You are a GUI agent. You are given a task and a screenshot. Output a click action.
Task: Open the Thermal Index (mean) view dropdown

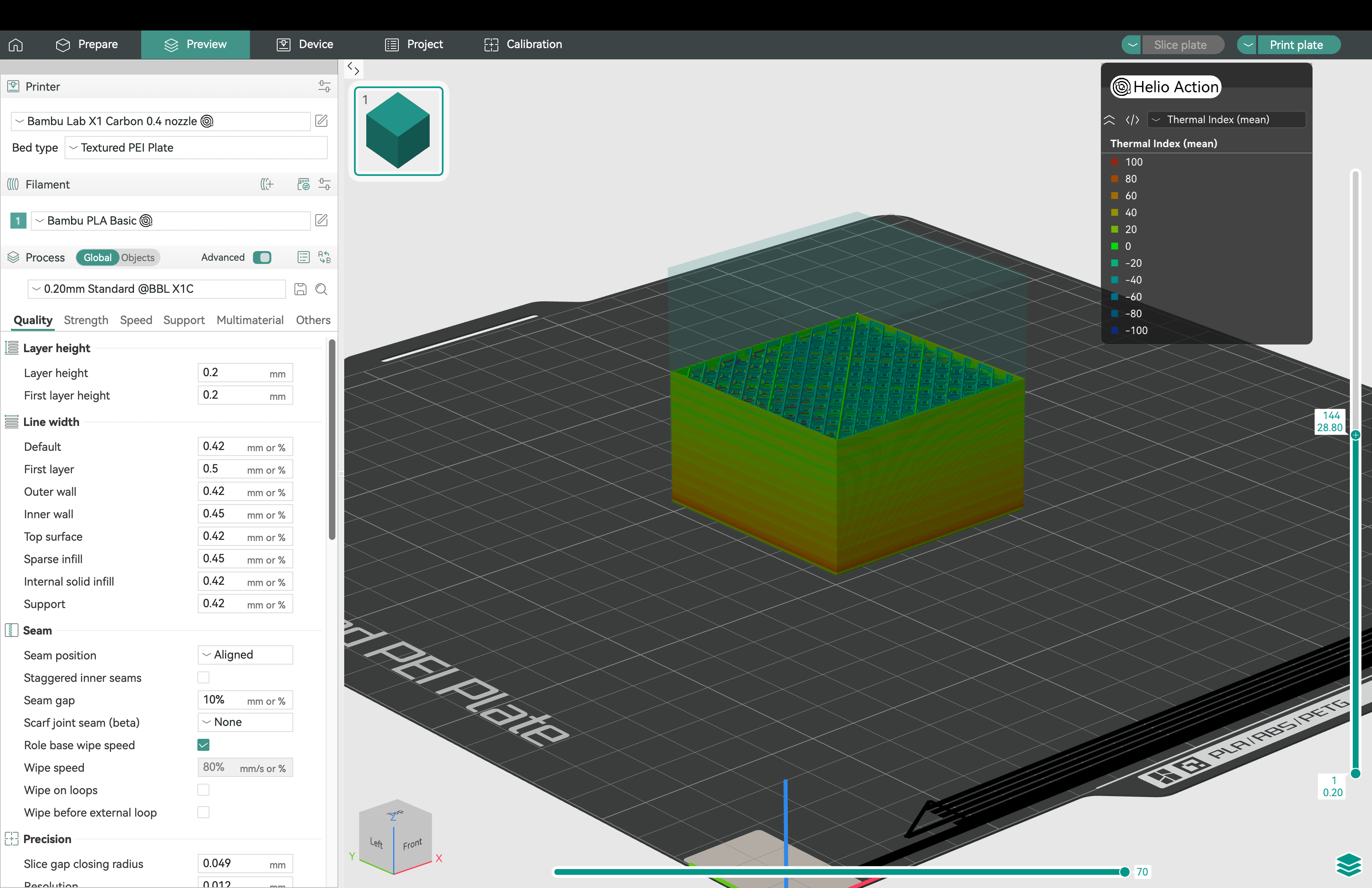pyautogui.click(x=1226, y=120)
